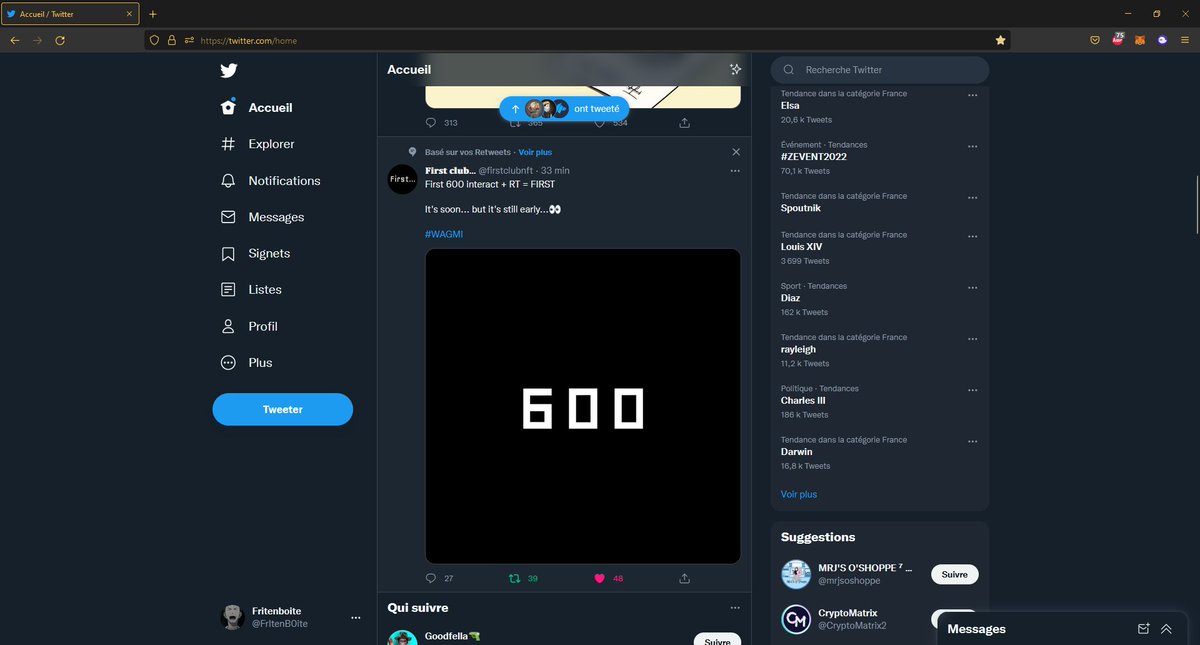The image size is (1200, 645).
Task: Open the Profil page
Action: (249, 327)
